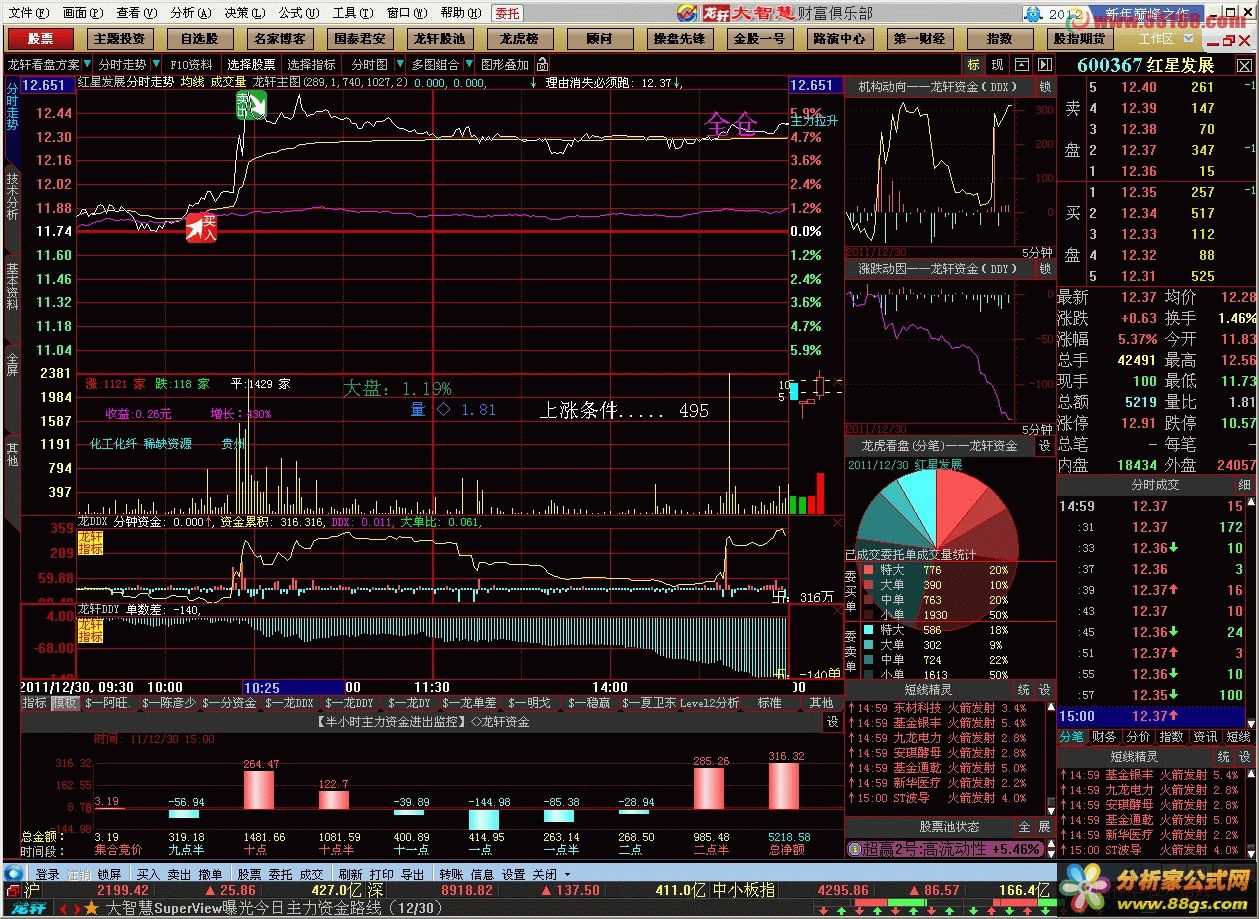
Task: Click 设 settings of 半小时主力资金 panel
Action: [x=832, y=721]
